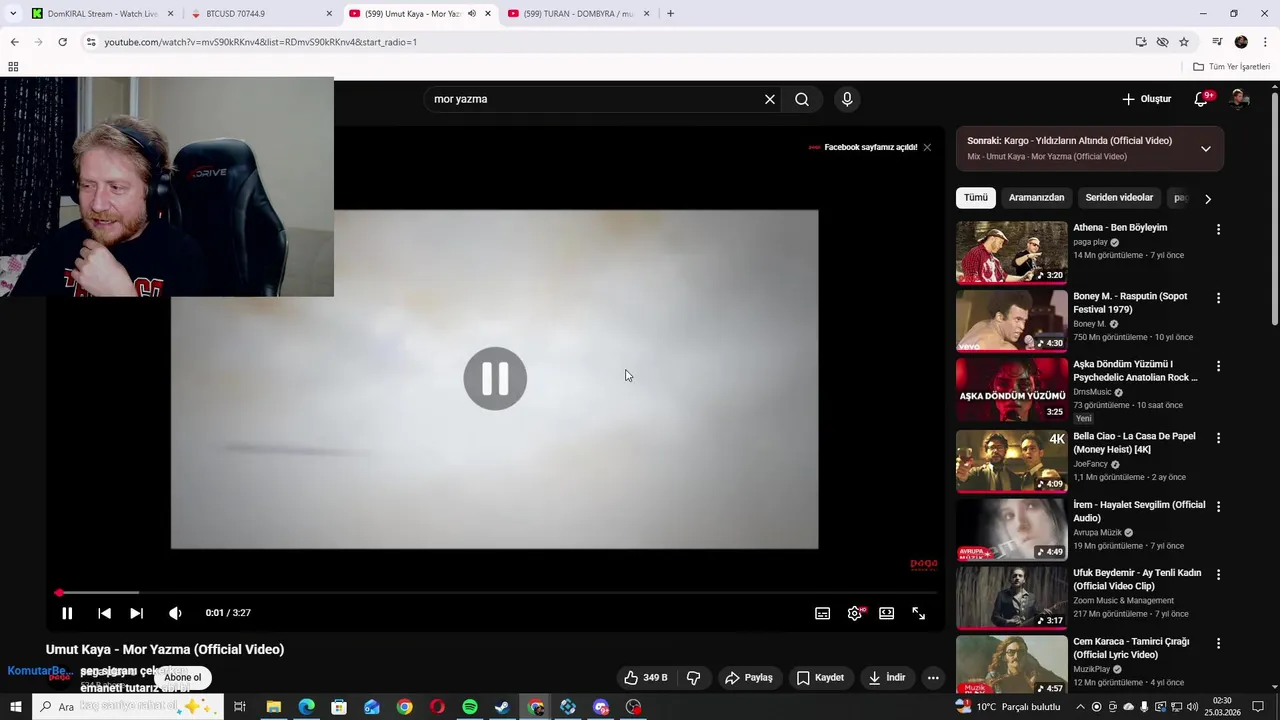Image resolution: width=1280 pixels, height=720 pixels.
Task: Toggle subtitles in the video player
Action: [822, 613]
